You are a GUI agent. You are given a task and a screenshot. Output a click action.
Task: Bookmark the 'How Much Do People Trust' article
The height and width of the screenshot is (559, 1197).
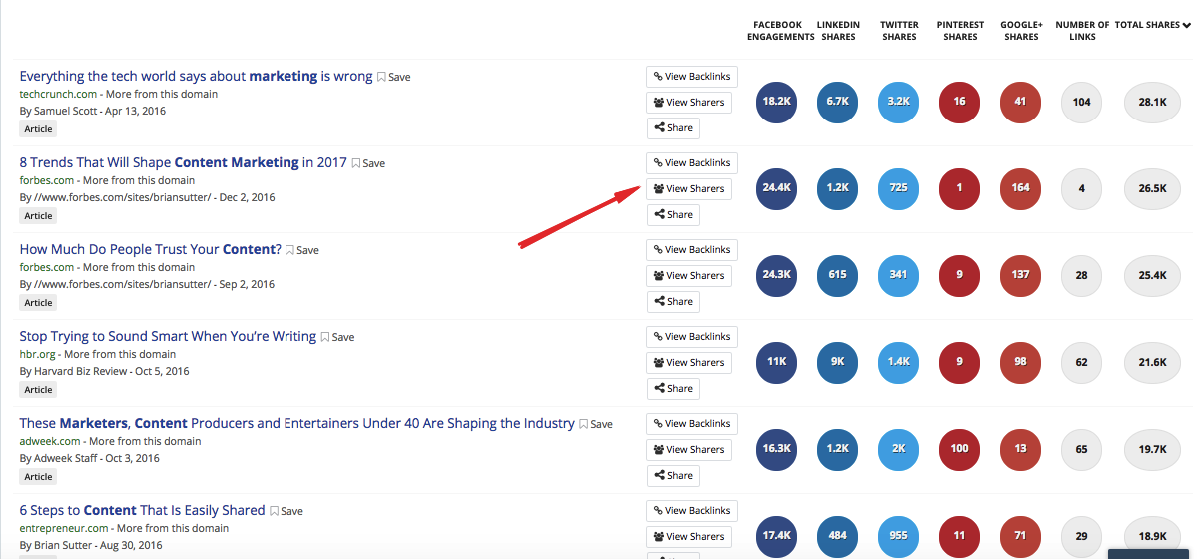click(302, 250)
